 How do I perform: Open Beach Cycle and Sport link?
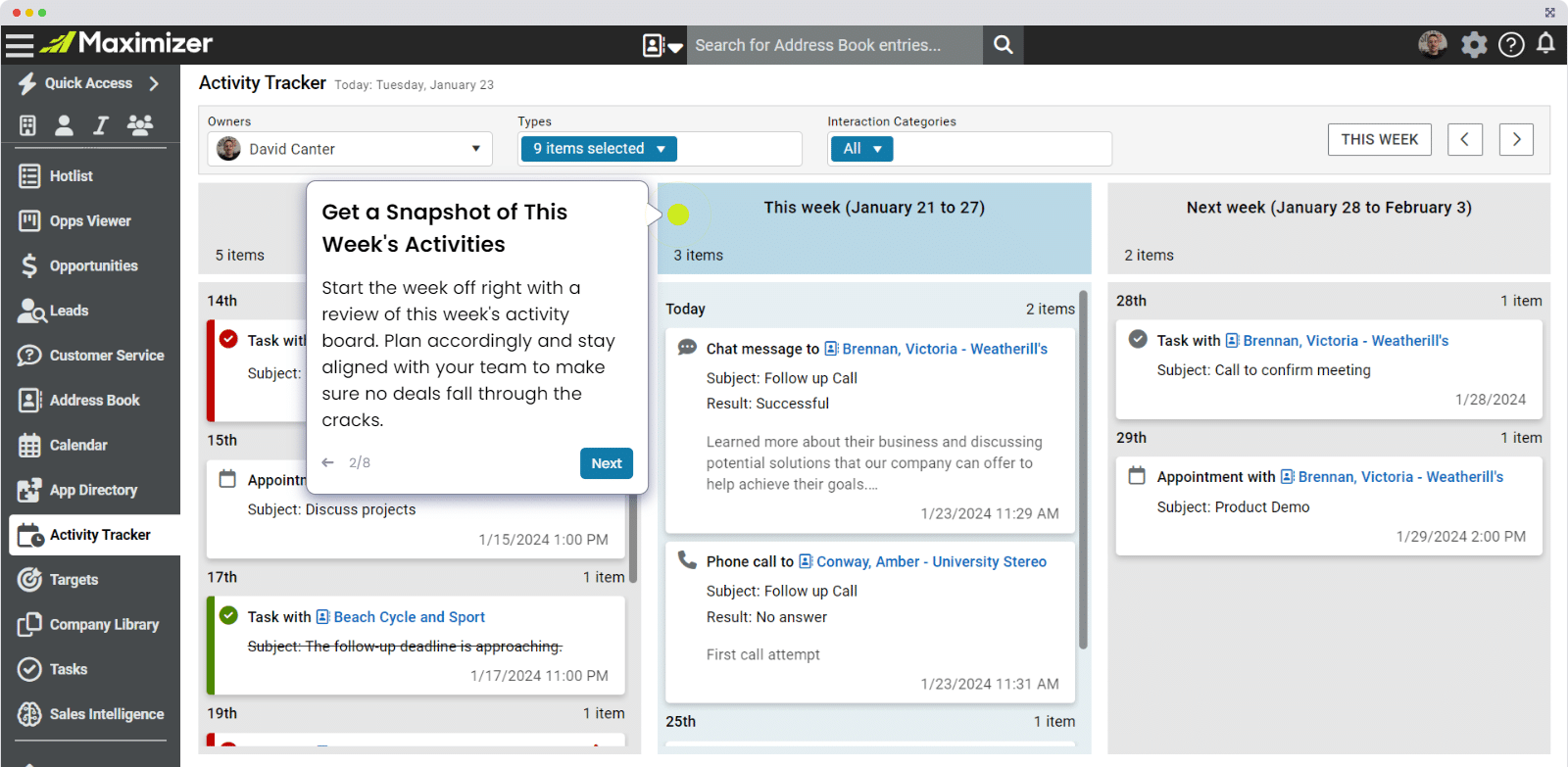click(409, 617)
